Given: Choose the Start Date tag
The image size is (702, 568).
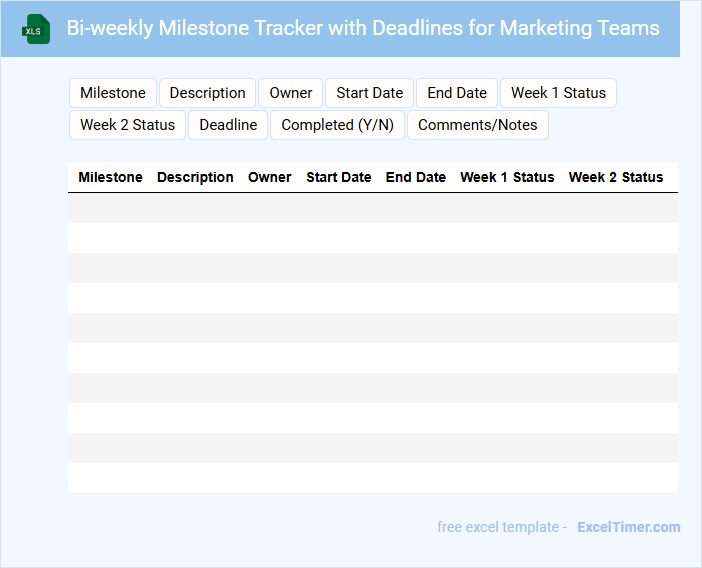Looking at the screenshot, I should [x=369, y=93].
